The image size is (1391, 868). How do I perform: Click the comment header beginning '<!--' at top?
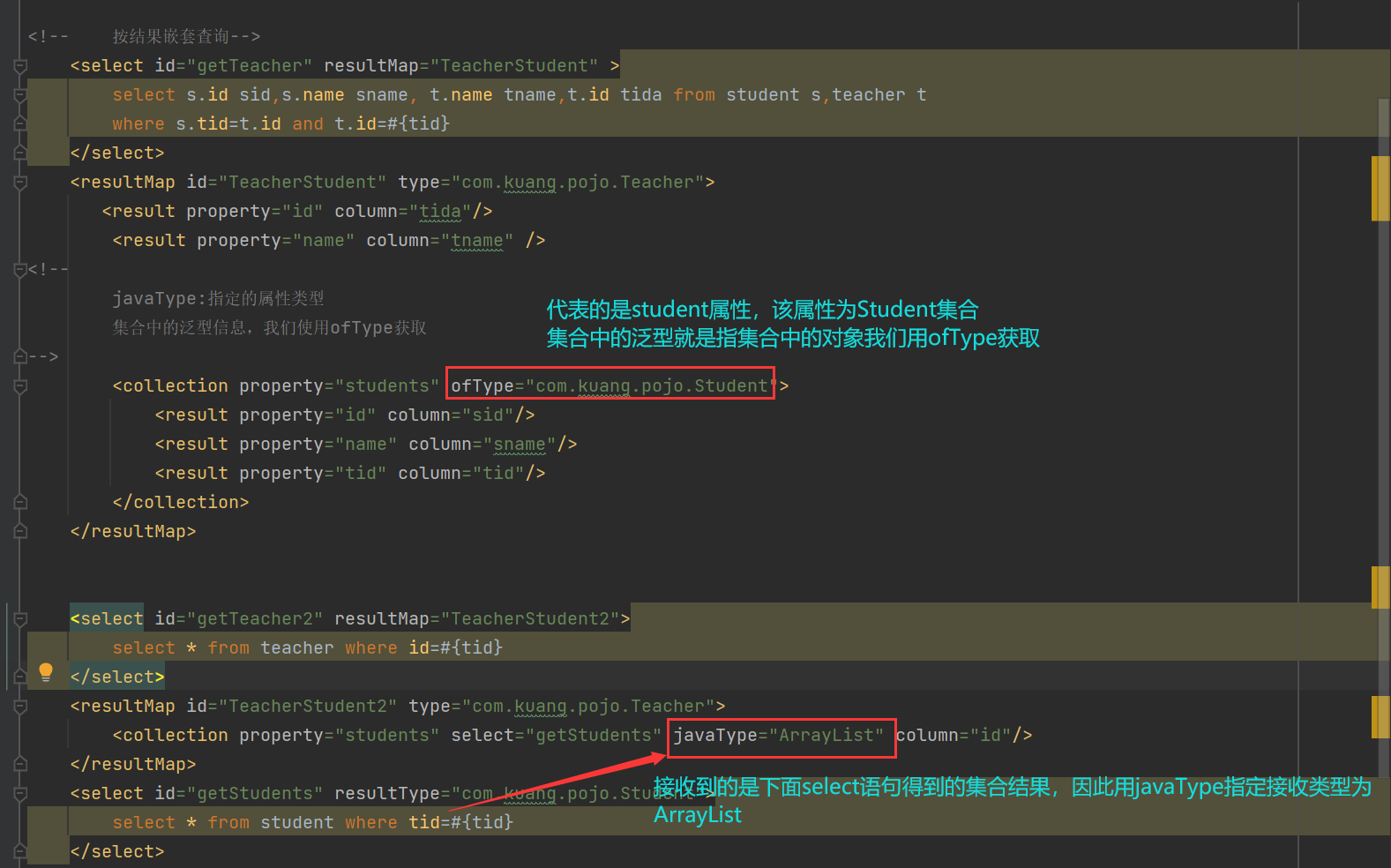pos(145,37)
